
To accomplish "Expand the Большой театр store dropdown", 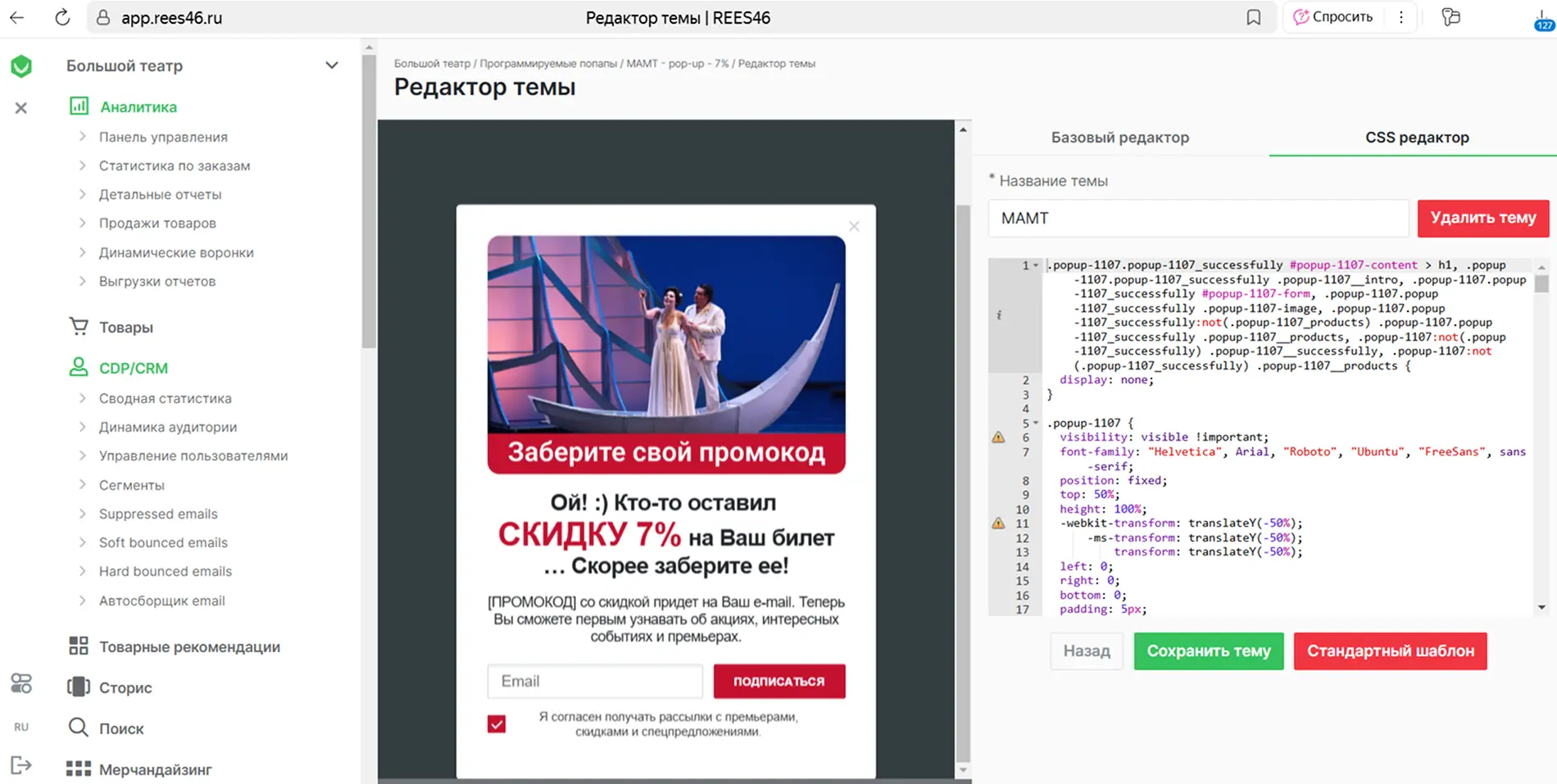I will (331, 66).
